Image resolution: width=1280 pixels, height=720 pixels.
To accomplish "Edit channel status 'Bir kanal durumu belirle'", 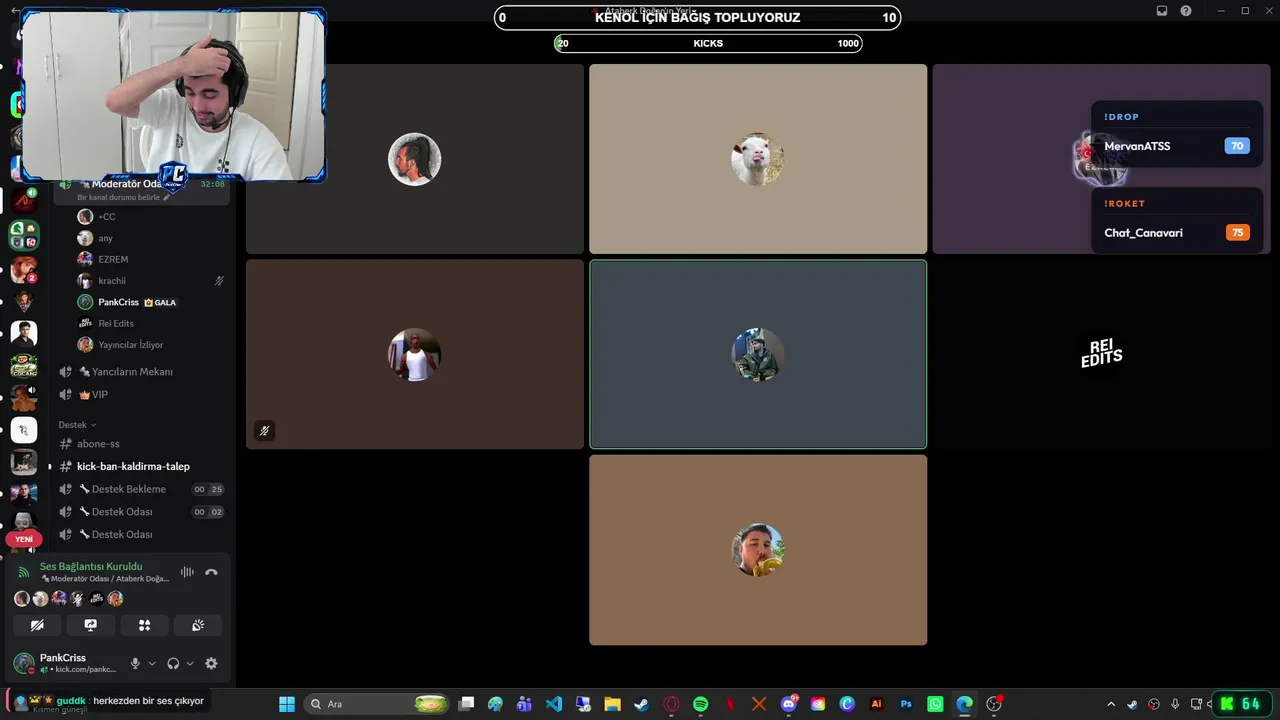I will coord(123,197).
